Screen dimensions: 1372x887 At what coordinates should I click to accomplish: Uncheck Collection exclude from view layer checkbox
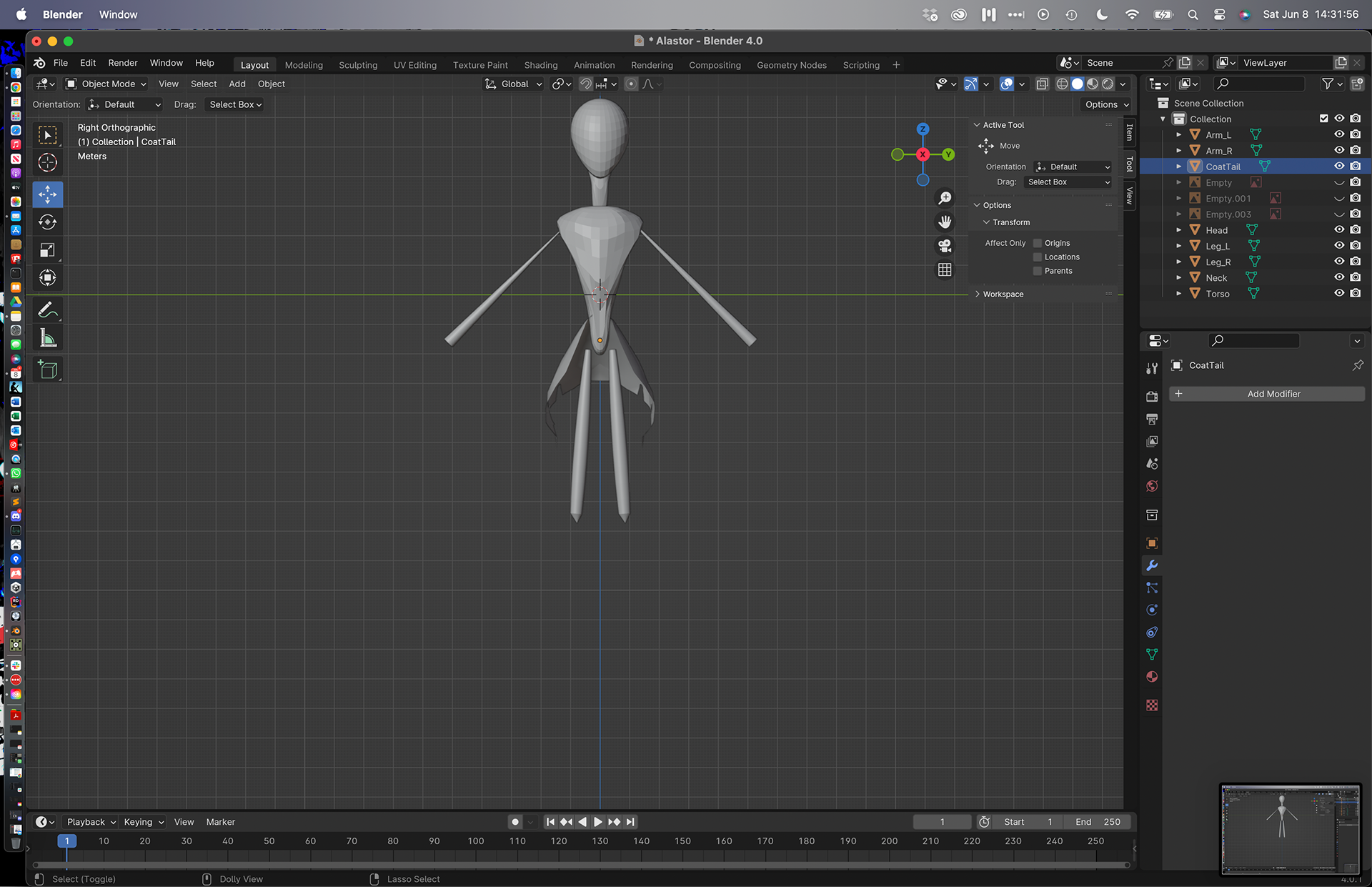[x=1323, y=119]
